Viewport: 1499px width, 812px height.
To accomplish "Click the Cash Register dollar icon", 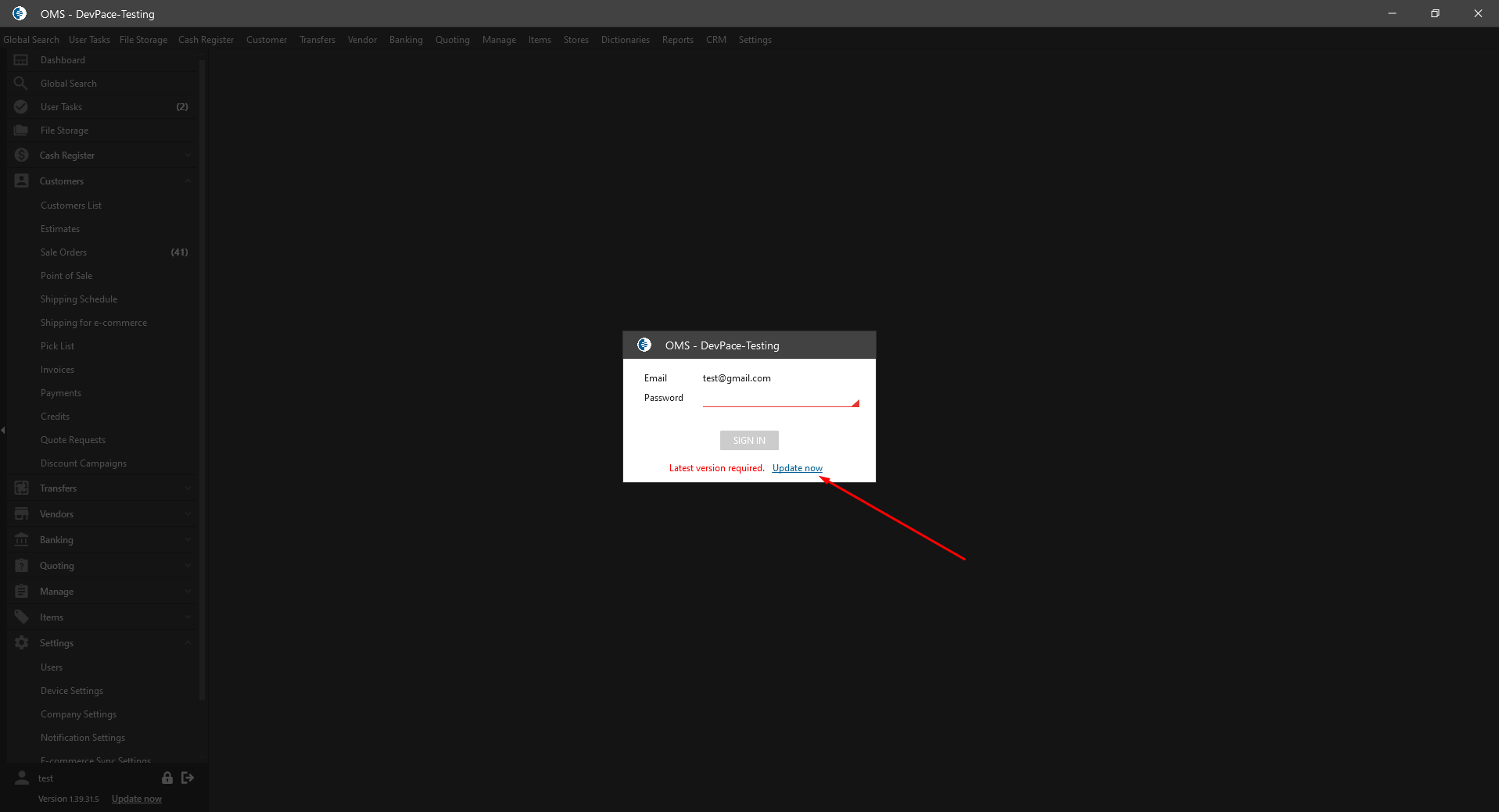I will pos(21,156).
